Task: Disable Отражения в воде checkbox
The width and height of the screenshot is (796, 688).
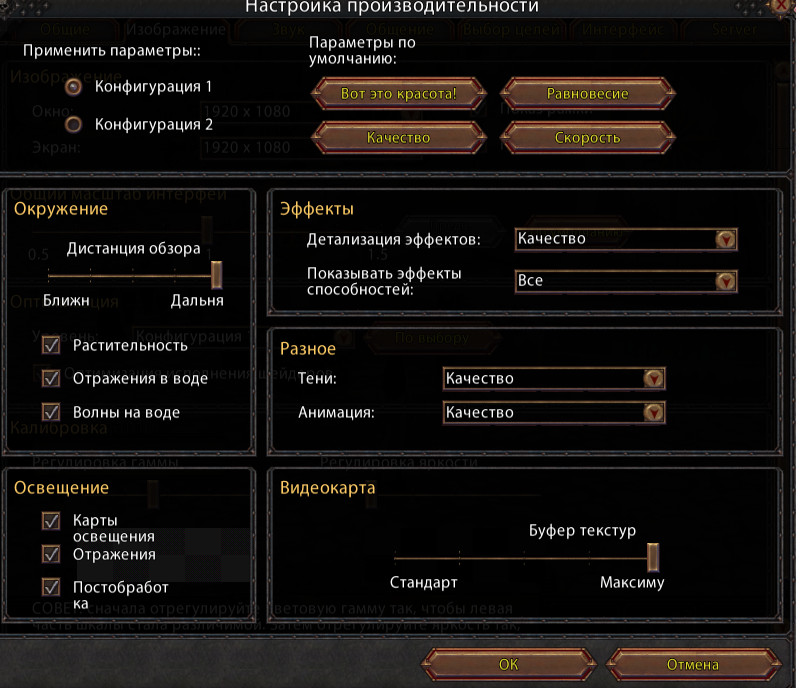Action: coord(51,379)
